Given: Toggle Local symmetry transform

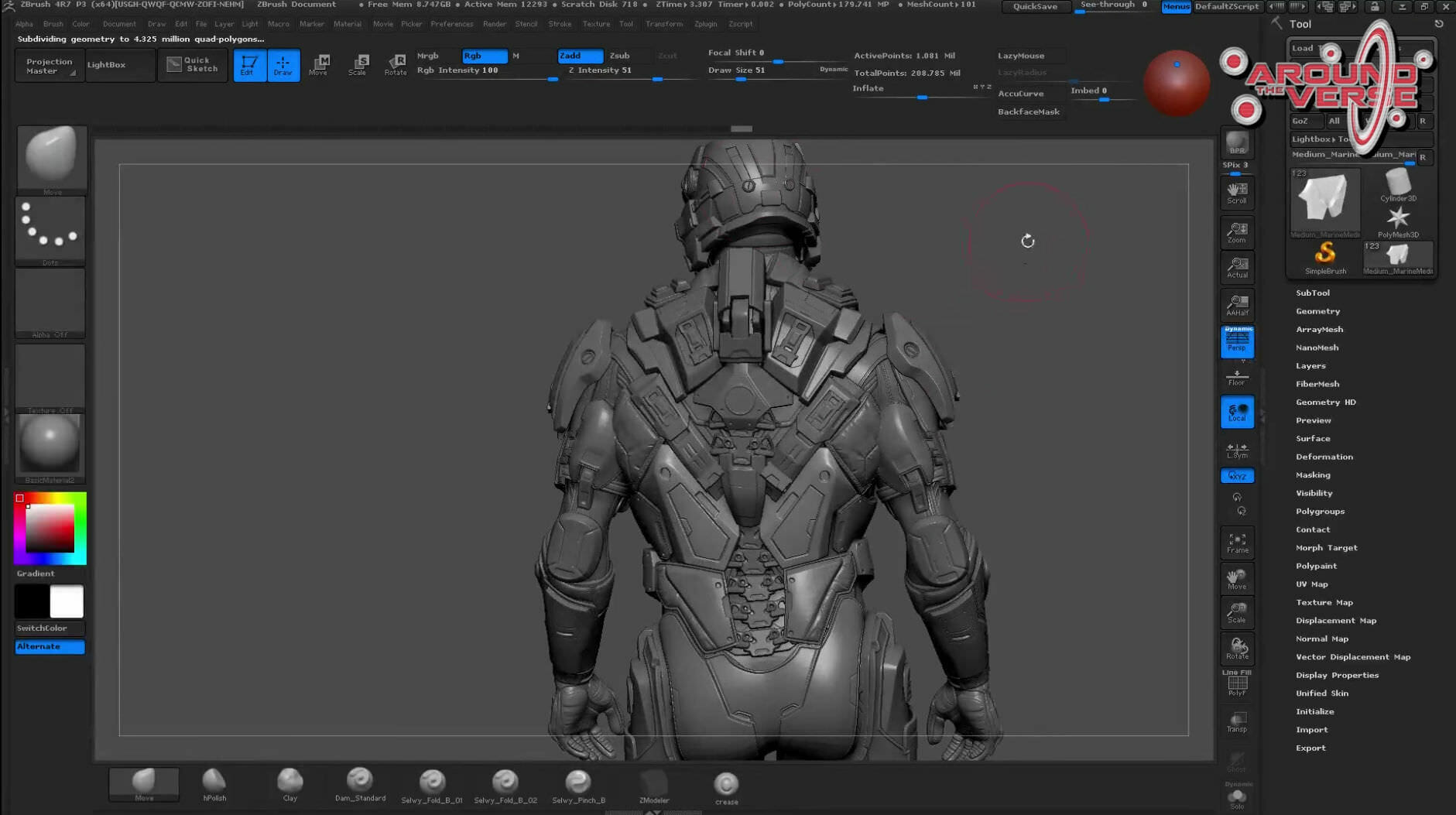Looking at the screenshot, I should [x=1237, y=412].
